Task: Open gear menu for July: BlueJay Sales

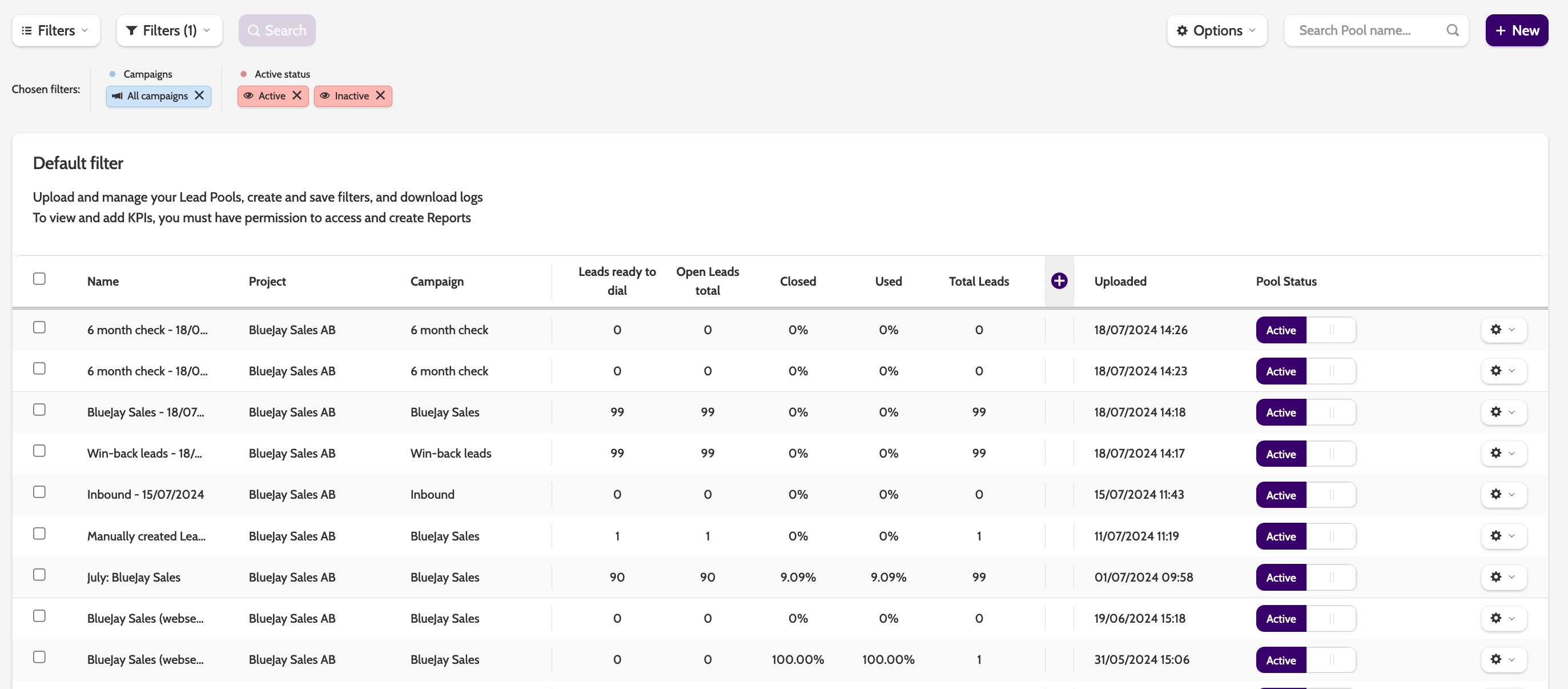Action: (x=1503, y=577)
